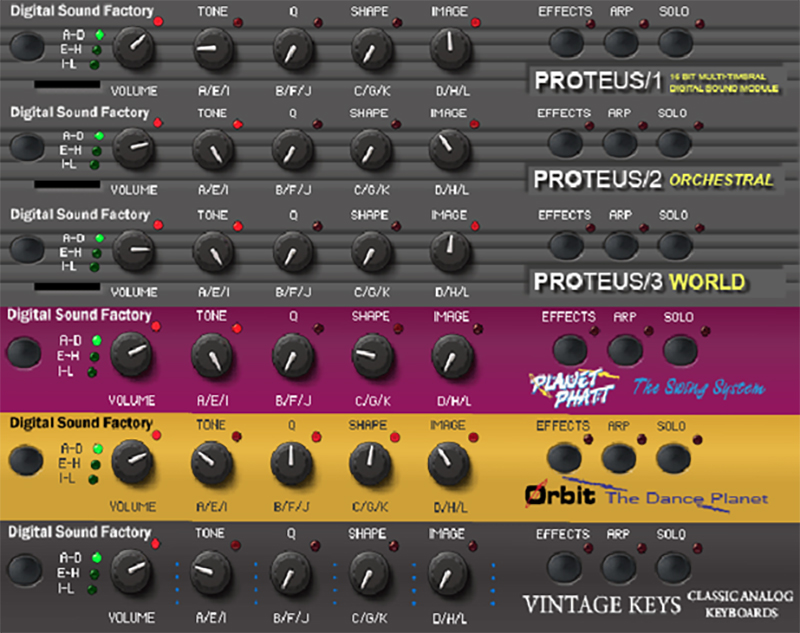Adjust the Proteus/1 Tone A/E/I knob
The image size is (800, 633).
pos(213,48)
